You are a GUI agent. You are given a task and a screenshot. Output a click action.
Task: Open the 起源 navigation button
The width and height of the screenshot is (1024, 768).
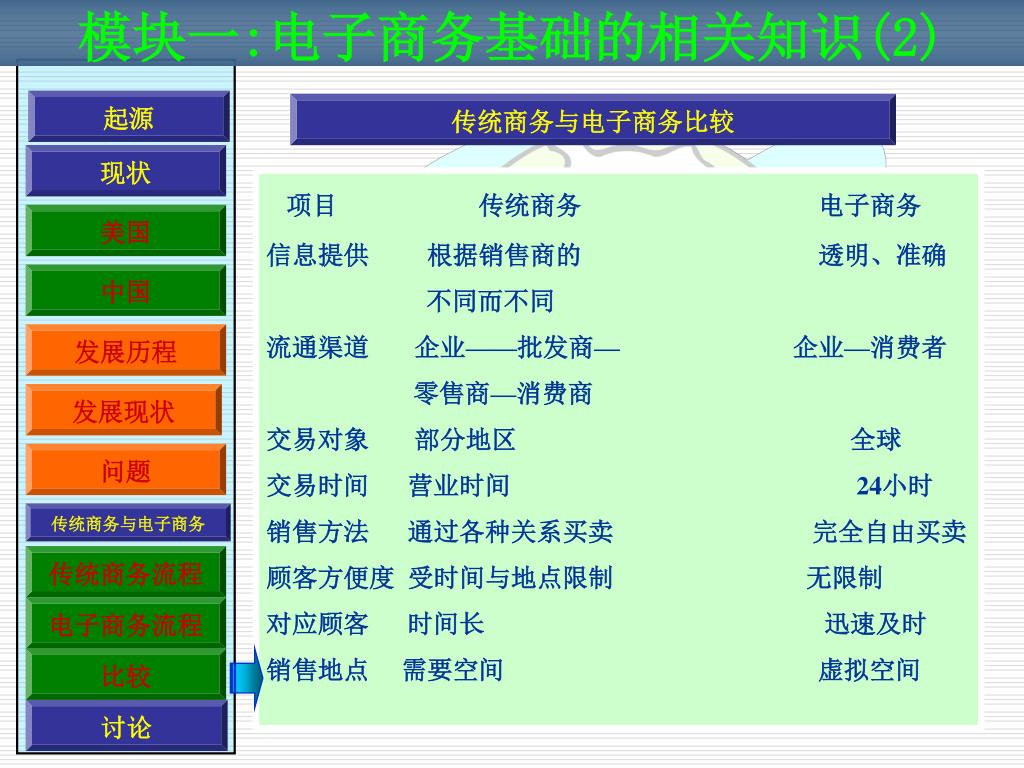[129, 117]
